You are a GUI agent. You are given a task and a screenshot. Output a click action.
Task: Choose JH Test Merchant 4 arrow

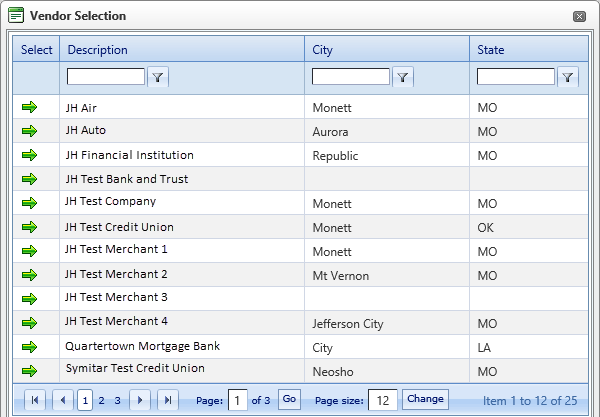click(x=29, y=323)
